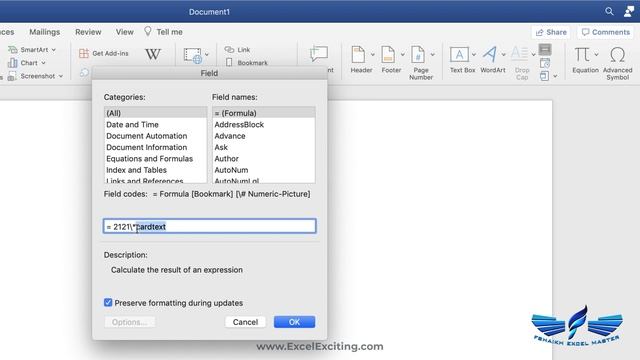This screenshot has height=360, width=640.
Task: Expand the Header dropdown arrow
Action: click(x=372, y=54)
